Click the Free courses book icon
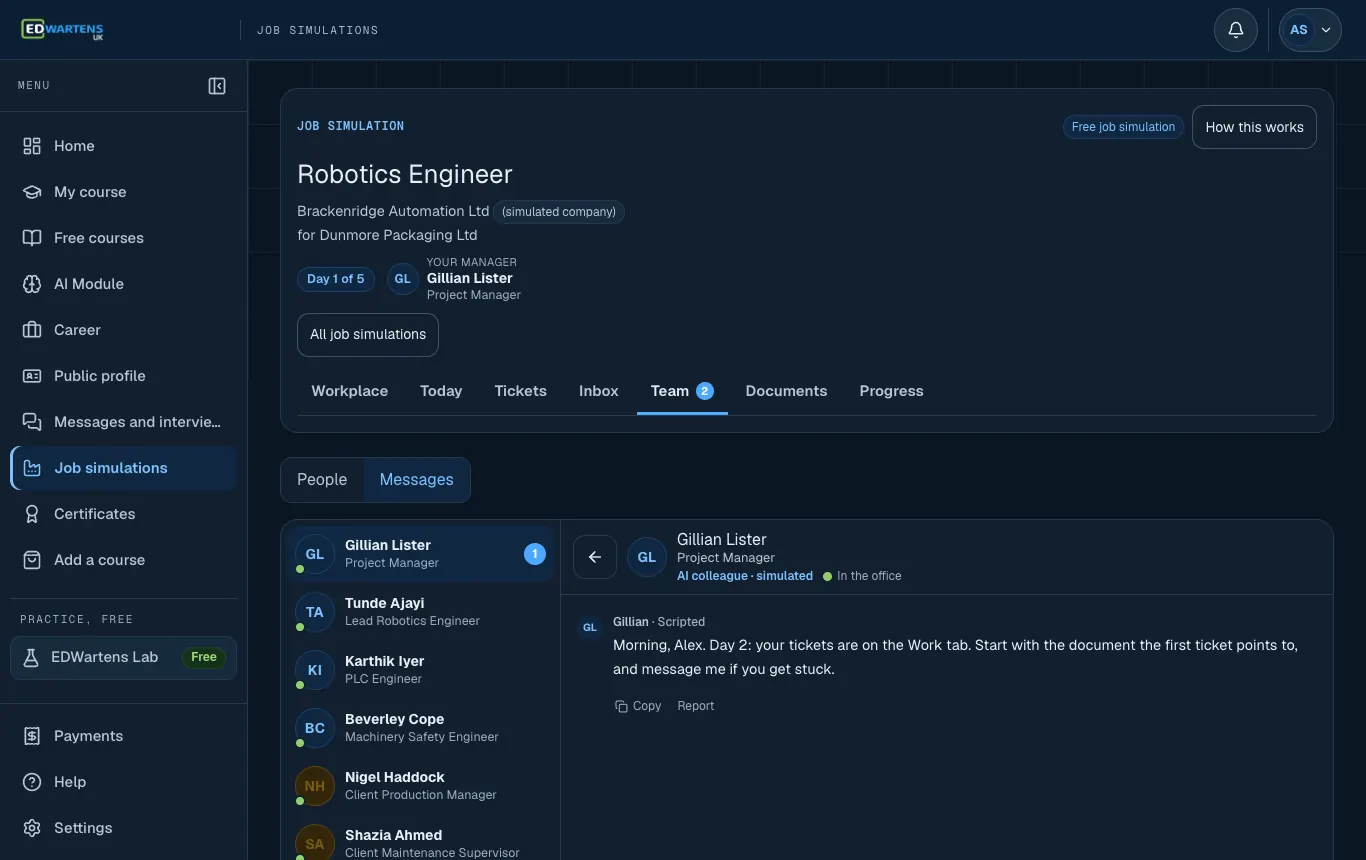This screenshot has height=860, width=1366. click(32, 238)
